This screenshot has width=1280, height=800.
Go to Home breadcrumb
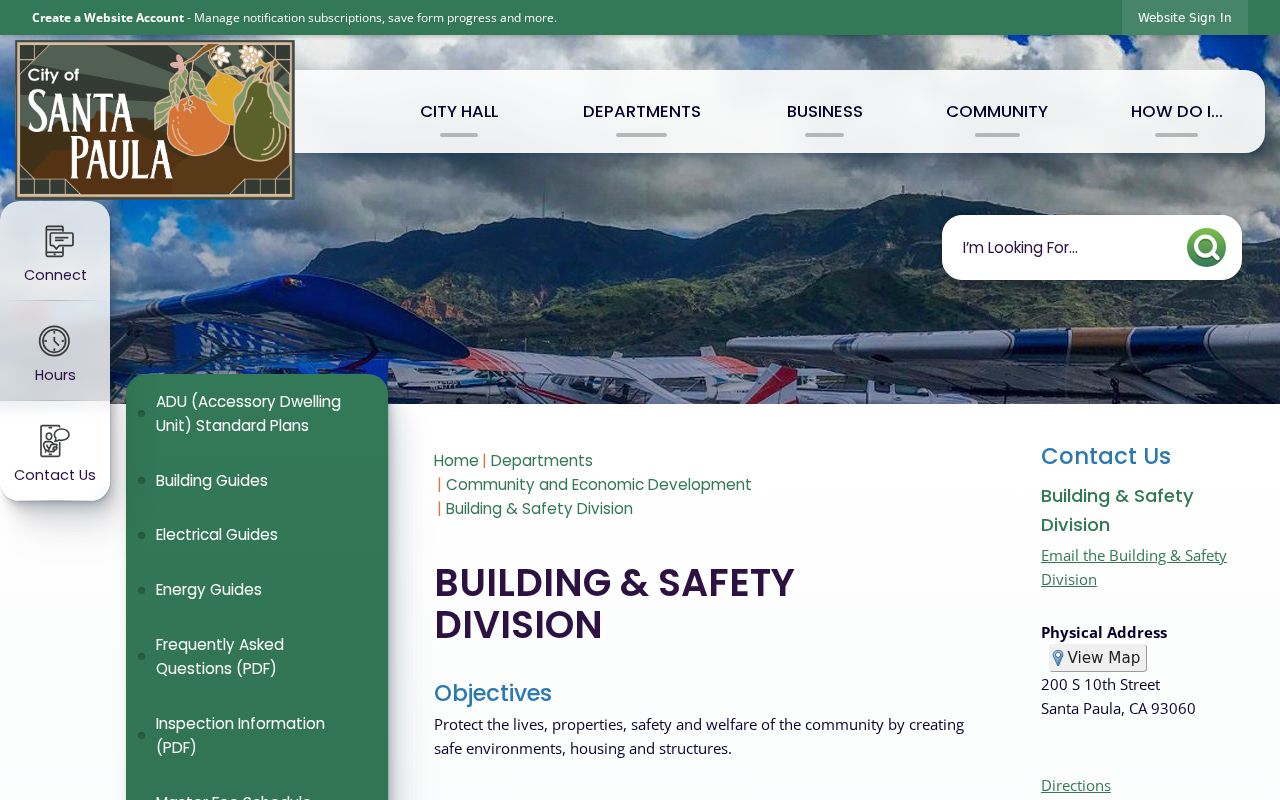pos(456,461)
